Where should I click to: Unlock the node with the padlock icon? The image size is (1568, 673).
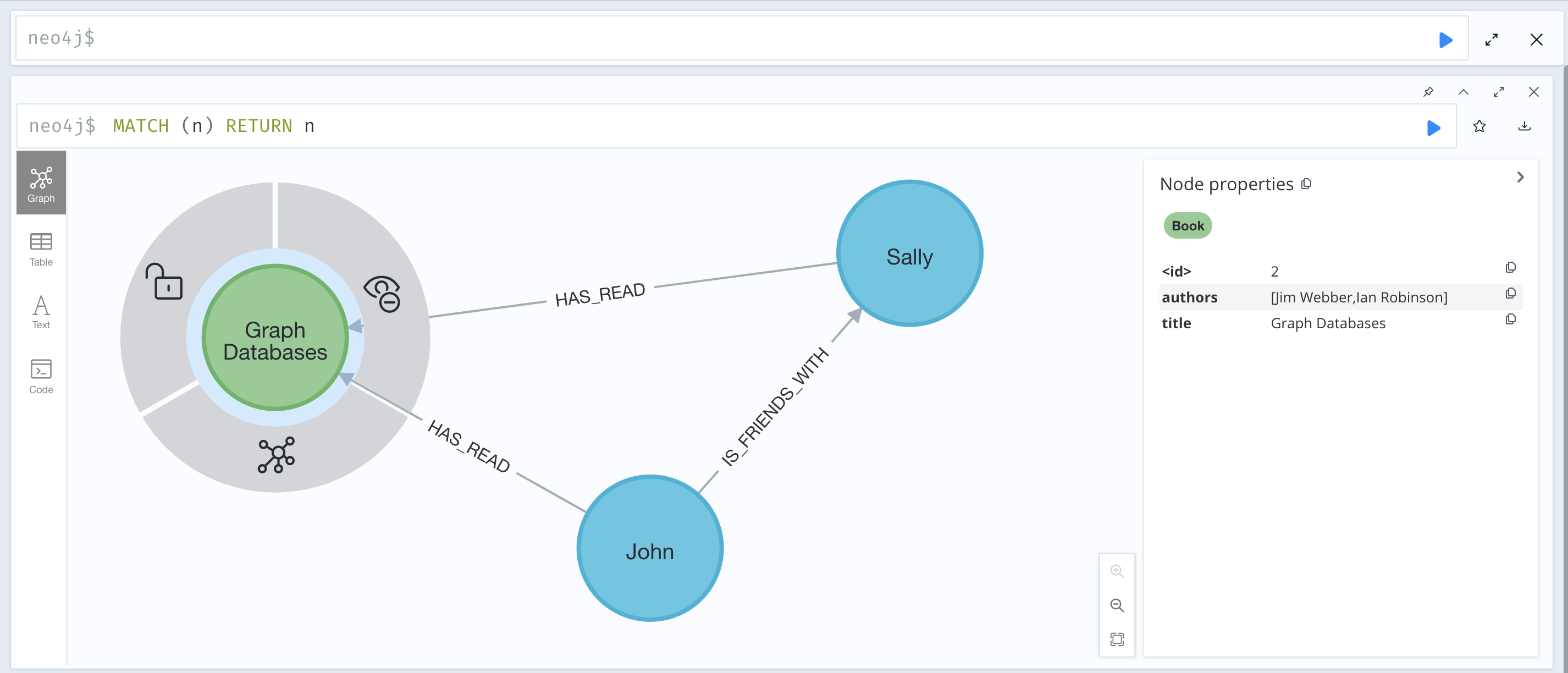164,282
